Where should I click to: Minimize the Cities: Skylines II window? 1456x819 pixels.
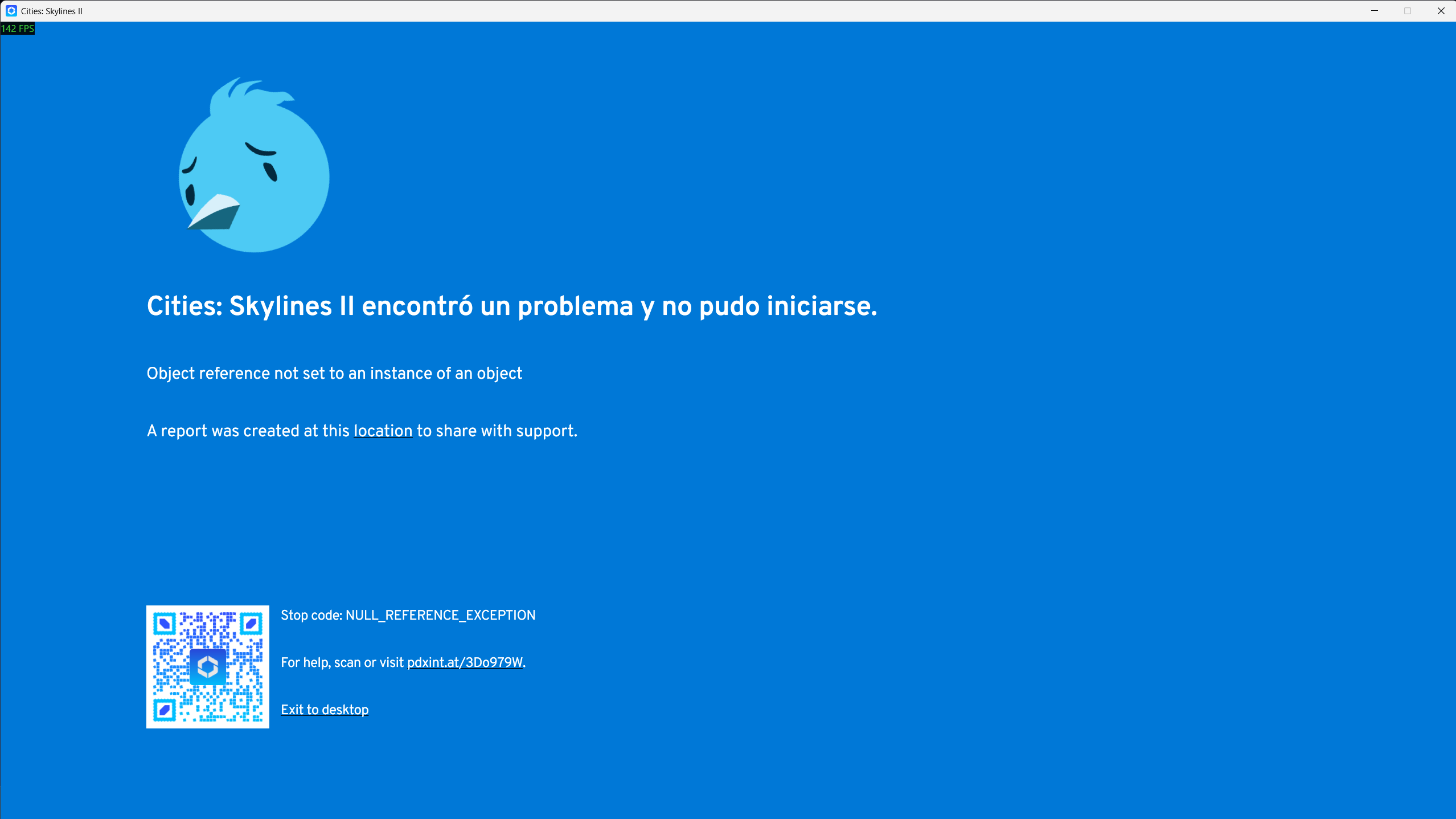point(1375,11)
